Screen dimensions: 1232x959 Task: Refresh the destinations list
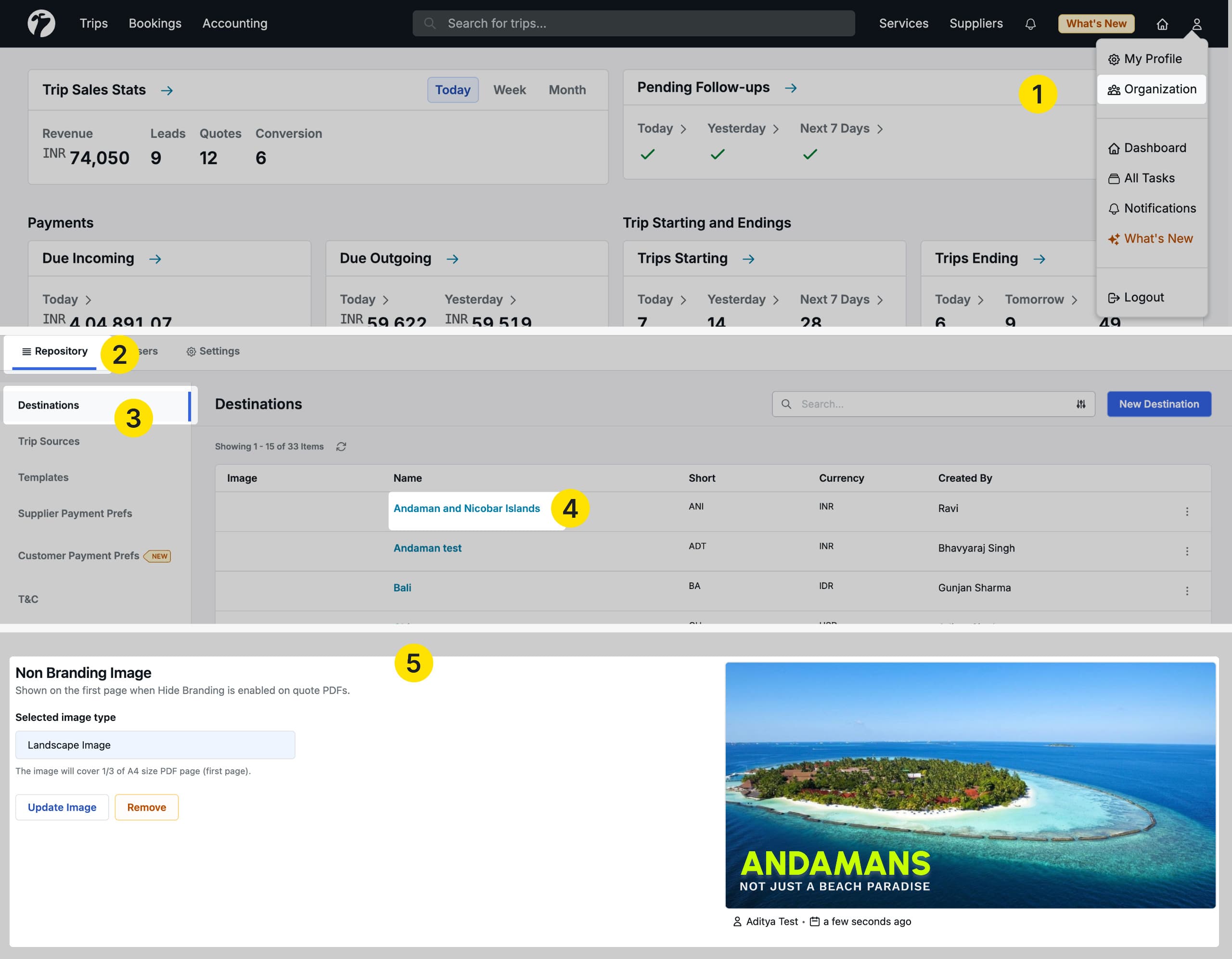coord(341,446)
